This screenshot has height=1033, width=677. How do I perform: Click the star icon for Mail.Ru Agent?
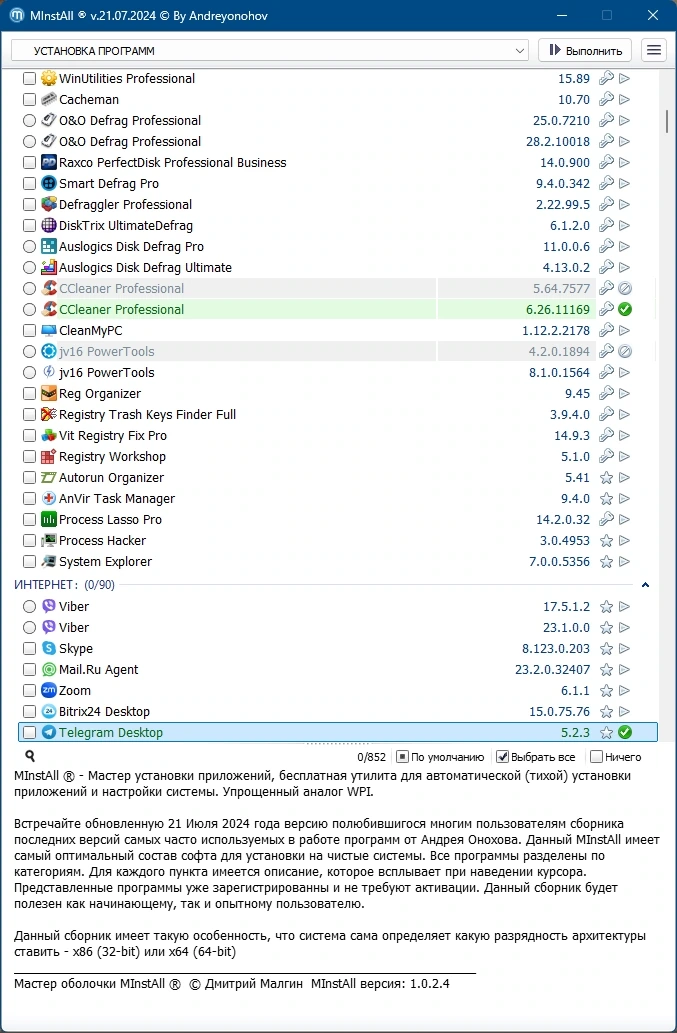[x=607, y=669]
